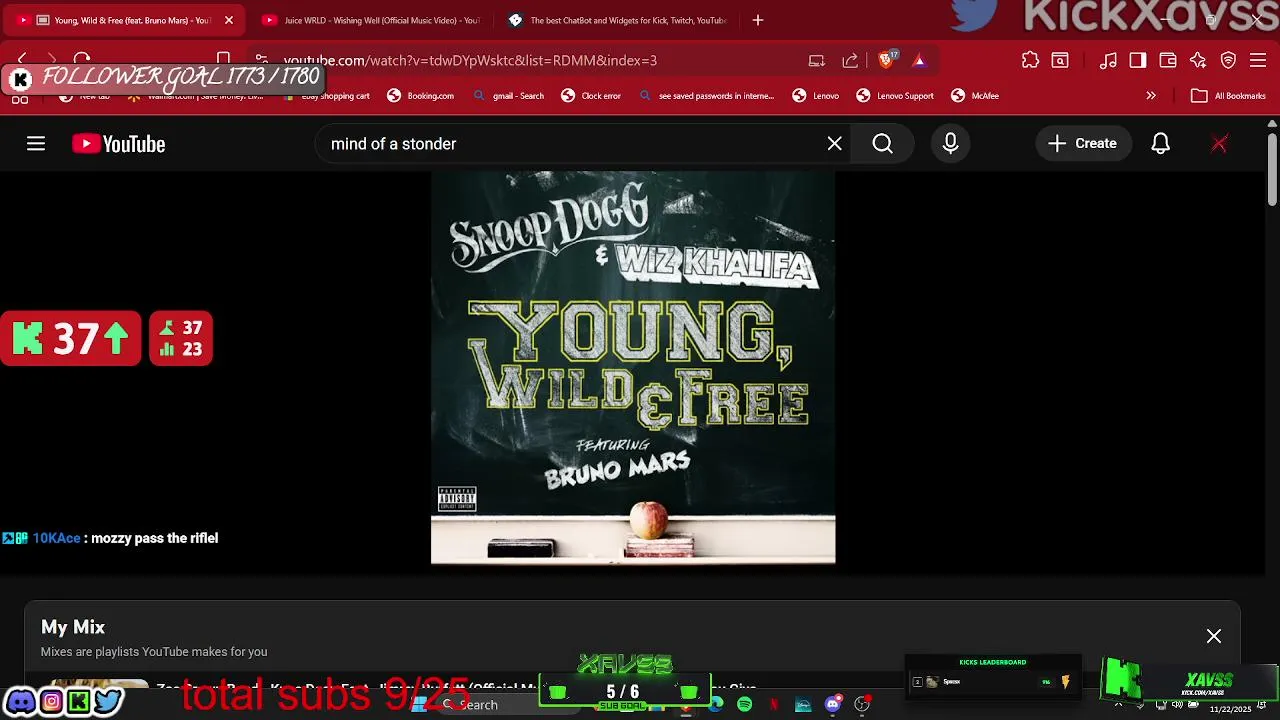Close the Young, Wild & Free tab
1280x720 pixels.
(229, 20)
